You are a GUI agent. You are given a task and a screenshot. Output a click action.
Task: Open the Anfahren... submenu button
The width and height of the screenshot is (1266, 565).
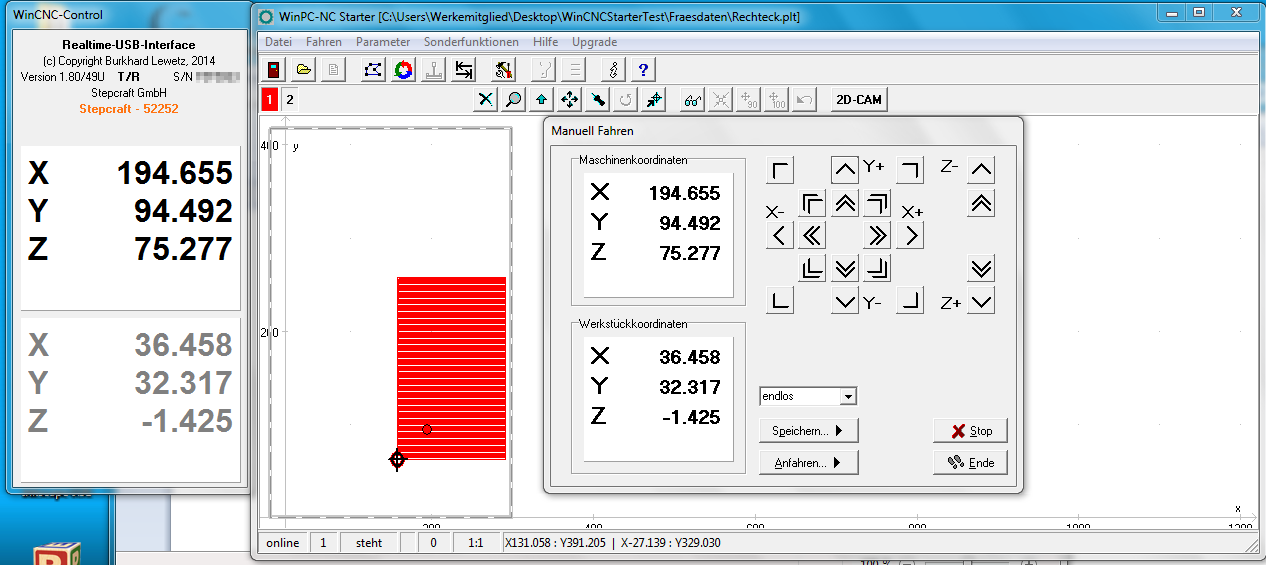[x=809, y=463]
